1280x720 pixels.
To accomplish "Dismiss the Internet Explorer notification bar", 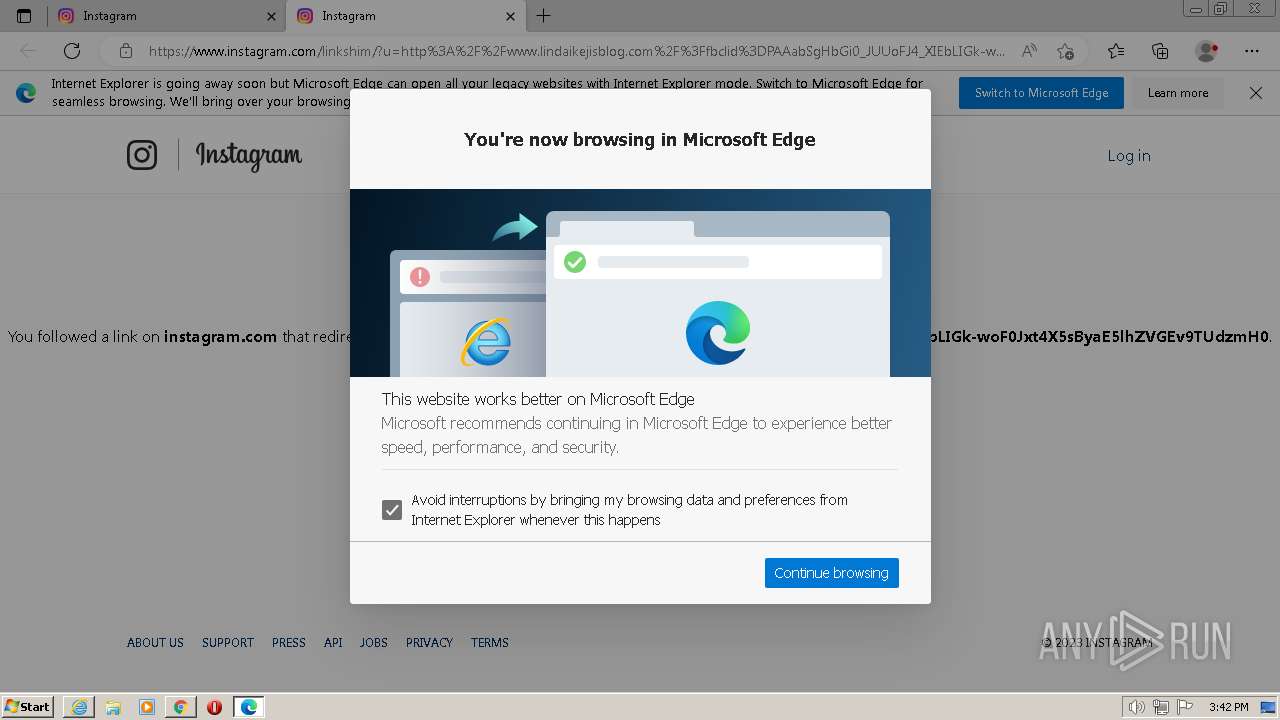I will (1256, 93).
